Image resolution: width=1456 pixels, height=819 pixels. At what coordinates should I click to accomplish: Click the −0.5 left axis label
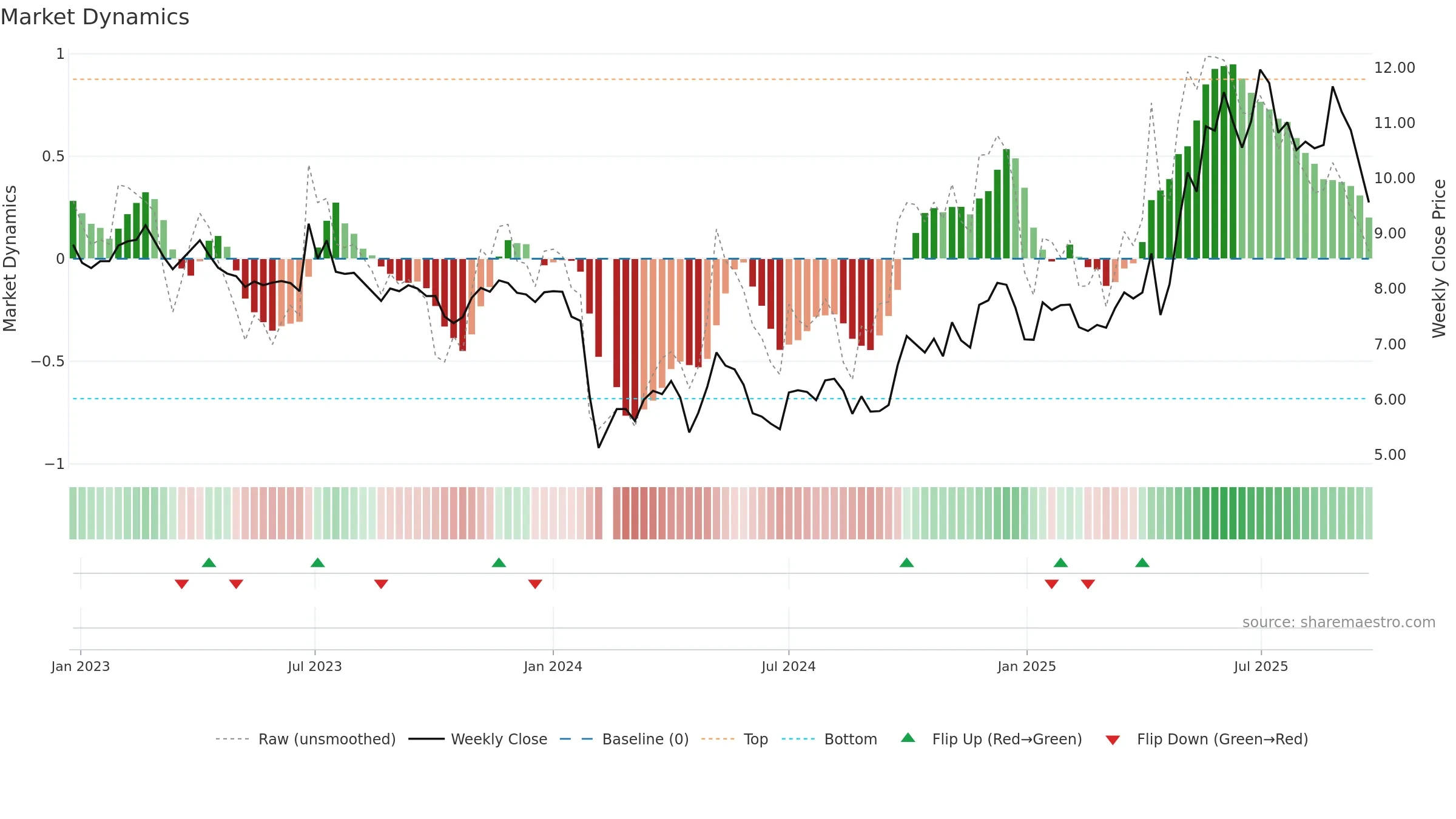(47, 362)
